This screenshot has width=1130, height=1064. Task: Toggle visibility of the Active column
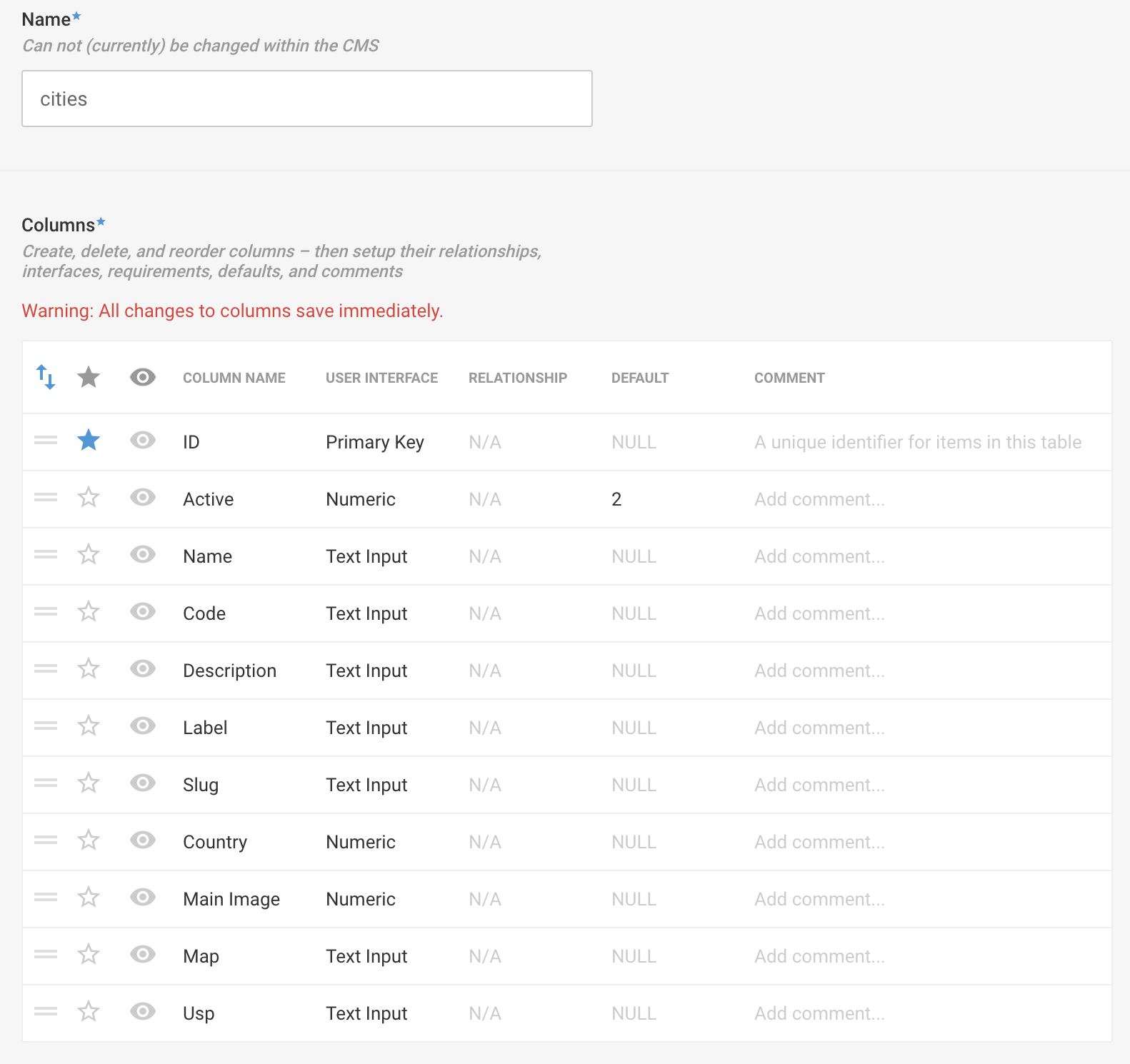point(143,498)
